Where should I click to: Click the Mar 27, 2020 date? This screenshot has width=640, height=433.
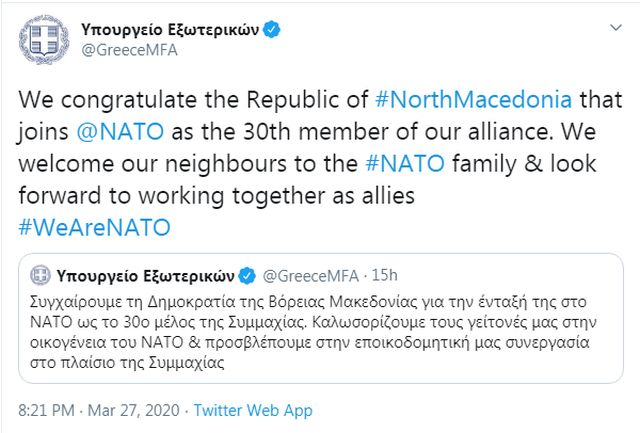(x=140, y=410)
